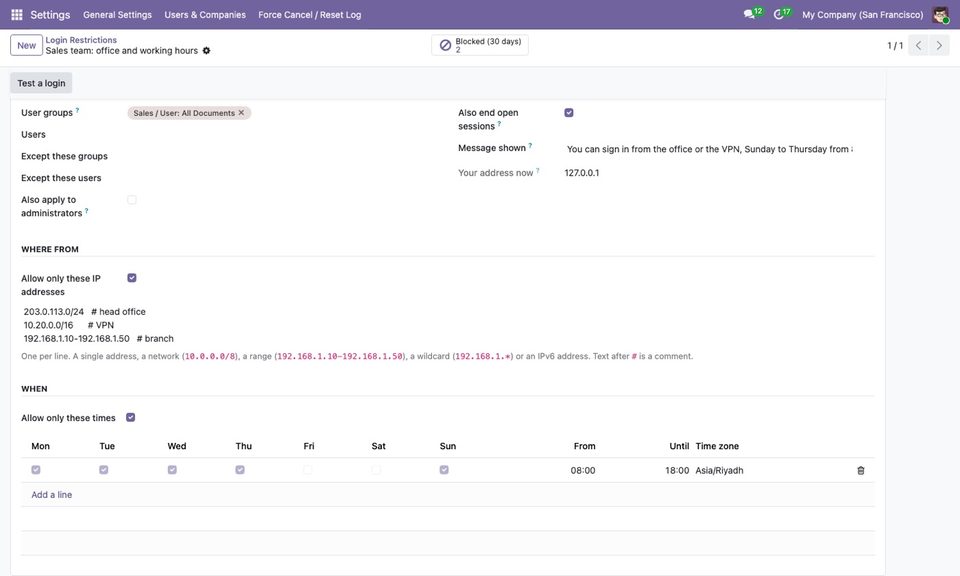Click the User groups help question mark

77,110
